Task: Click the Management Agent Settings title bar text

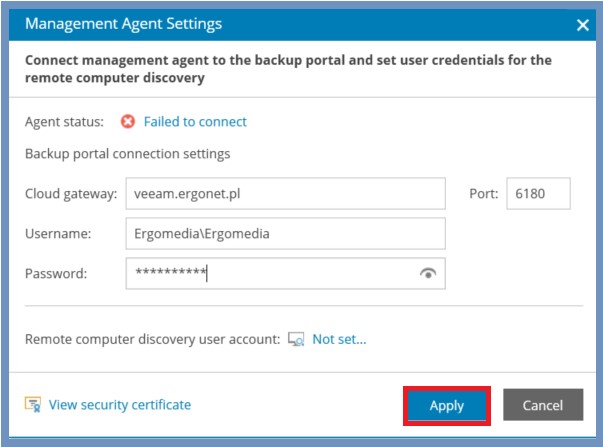Action: point(123,24)
